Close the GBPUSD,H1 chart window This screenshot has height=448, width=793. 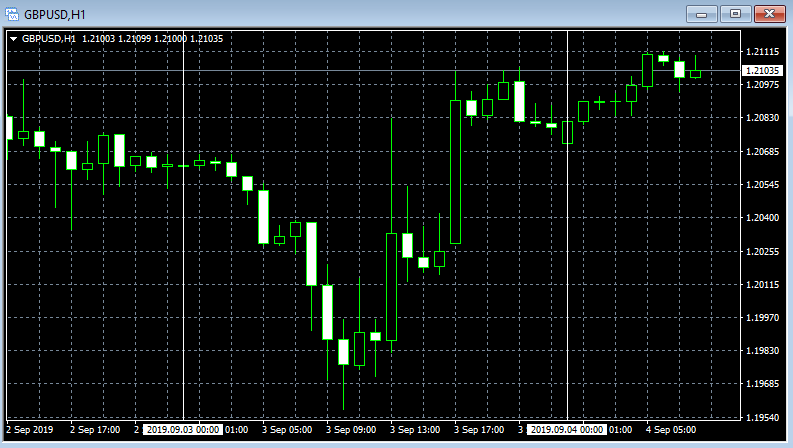[x=770, y=14]
